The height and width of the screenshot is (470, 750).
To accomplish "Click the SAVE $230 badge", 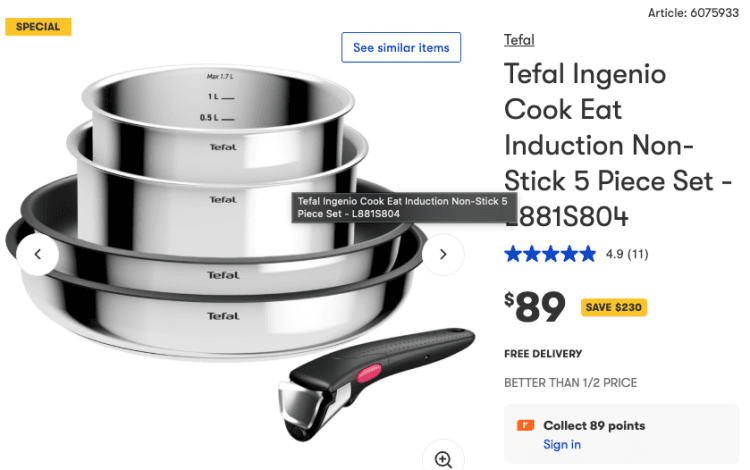I will pyautogui.click(x=614, y=307).
